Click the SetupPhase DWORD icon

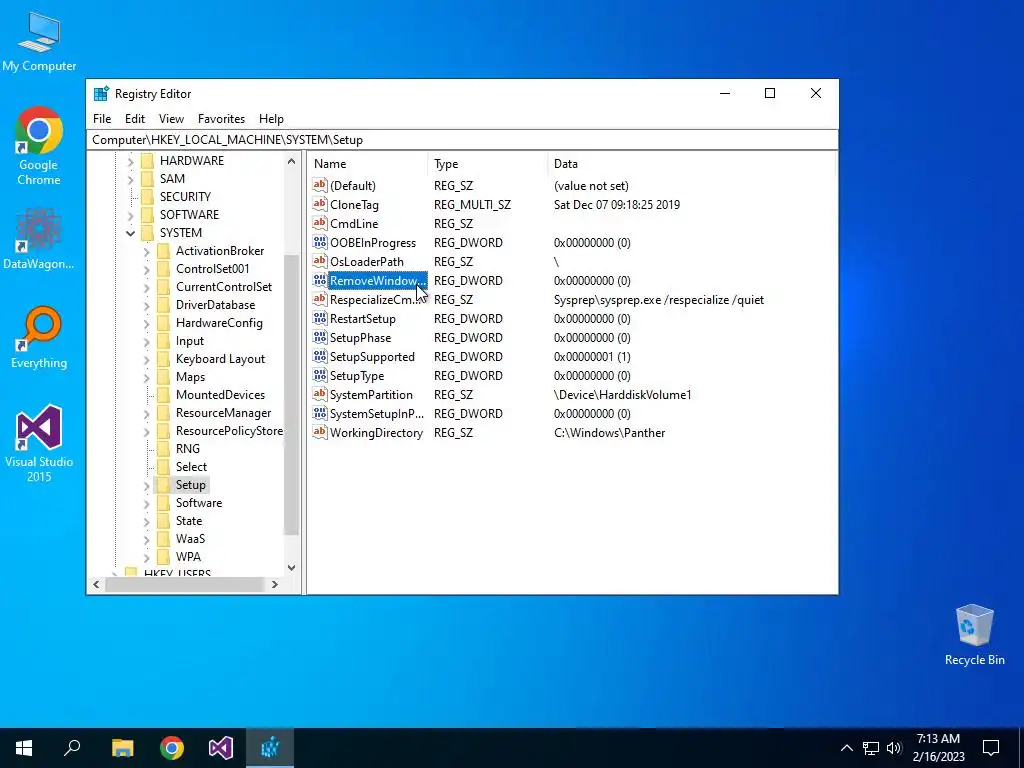click(x=319, y=338)
